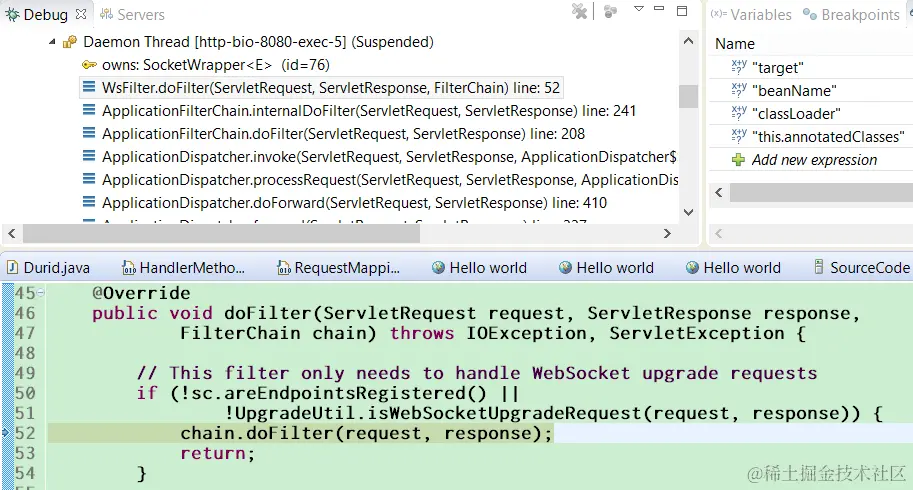Click the stack frame icon beside ApplicationDispatcher.doForward

click(89, 202)
